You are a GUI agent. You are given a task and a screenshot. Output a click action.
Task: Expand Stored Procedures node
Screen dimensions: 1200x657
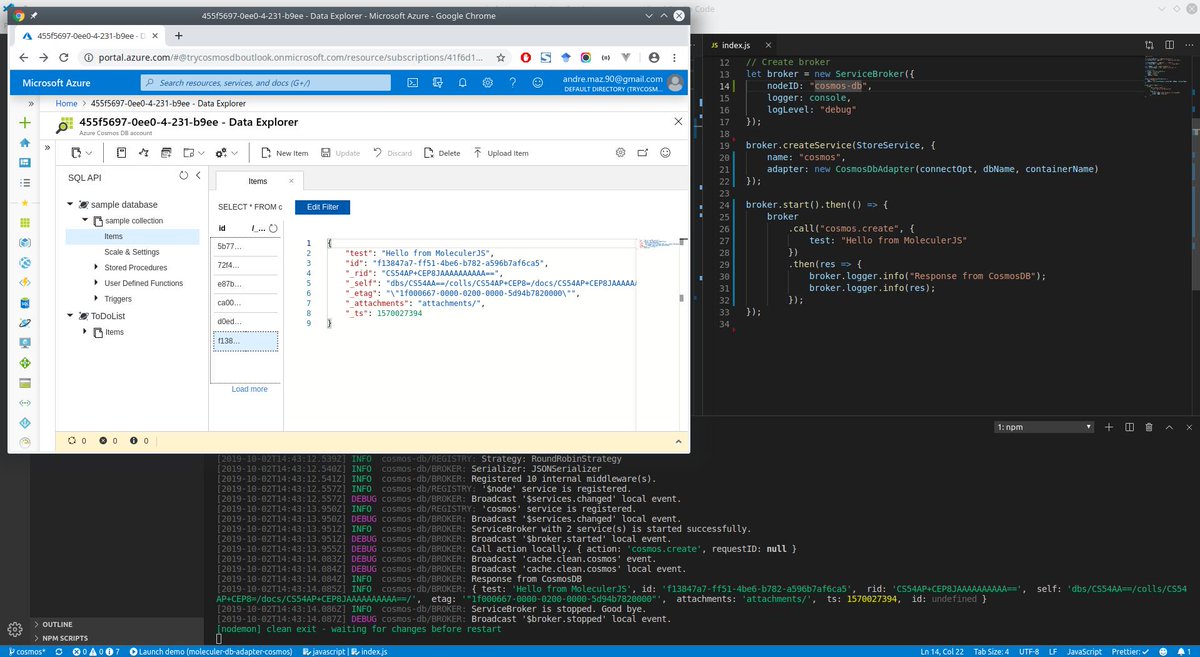[x=95, y=268]
